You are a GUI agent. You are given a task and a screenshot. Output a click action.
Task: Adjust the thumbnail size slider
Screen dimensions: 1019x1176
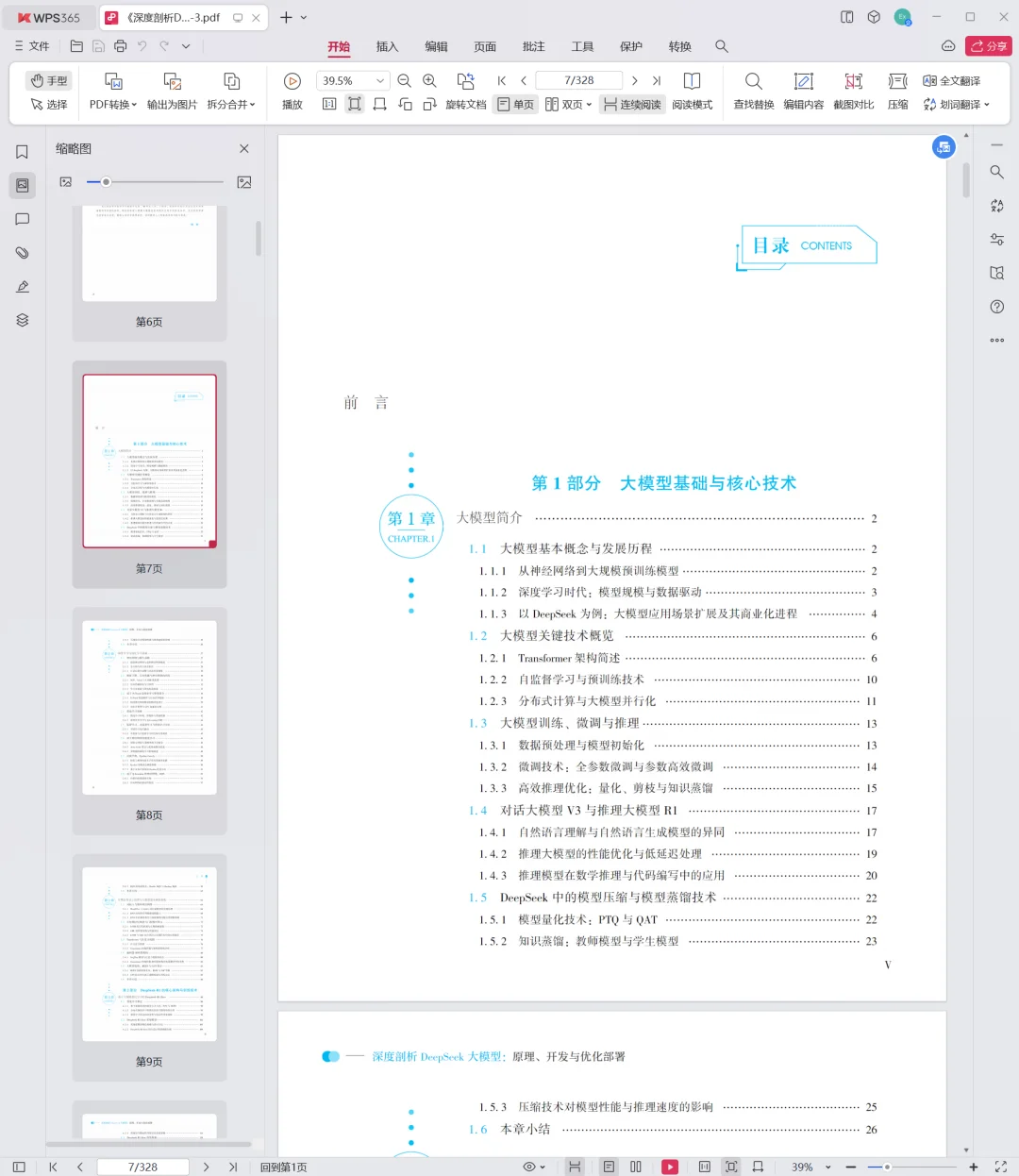(x=155, y=182)
